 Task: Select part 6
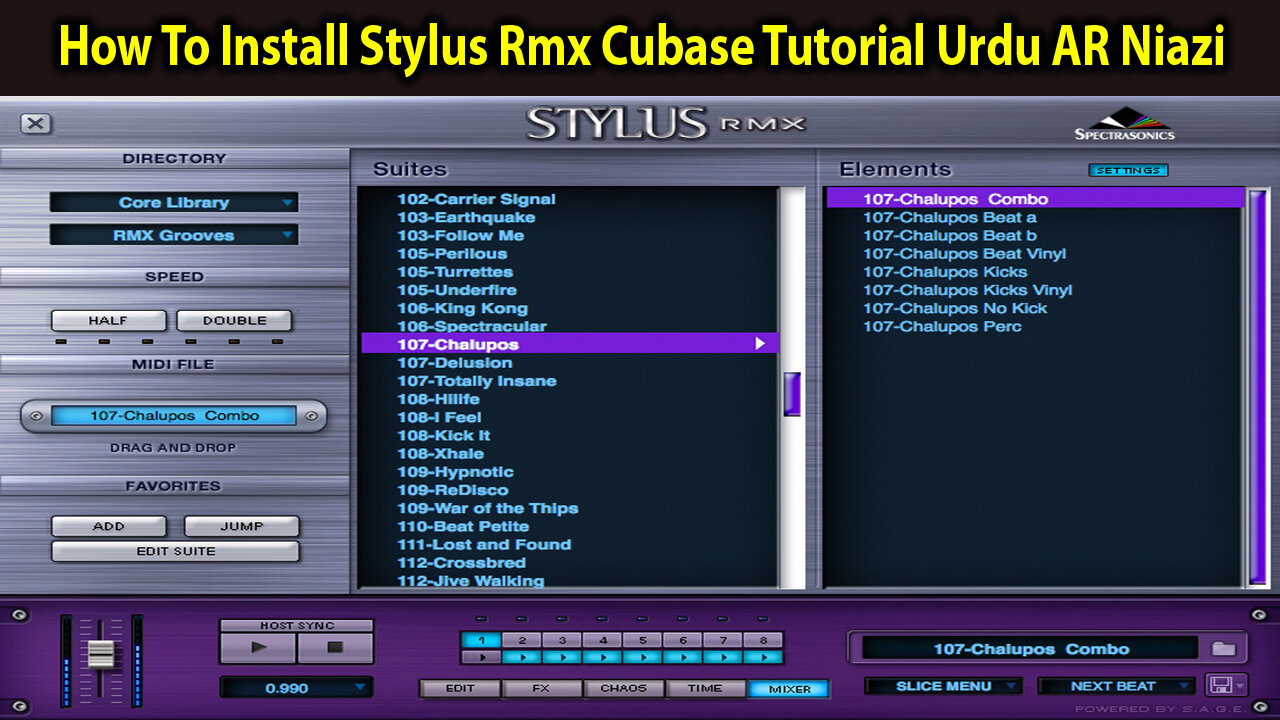tap(682, 640)
